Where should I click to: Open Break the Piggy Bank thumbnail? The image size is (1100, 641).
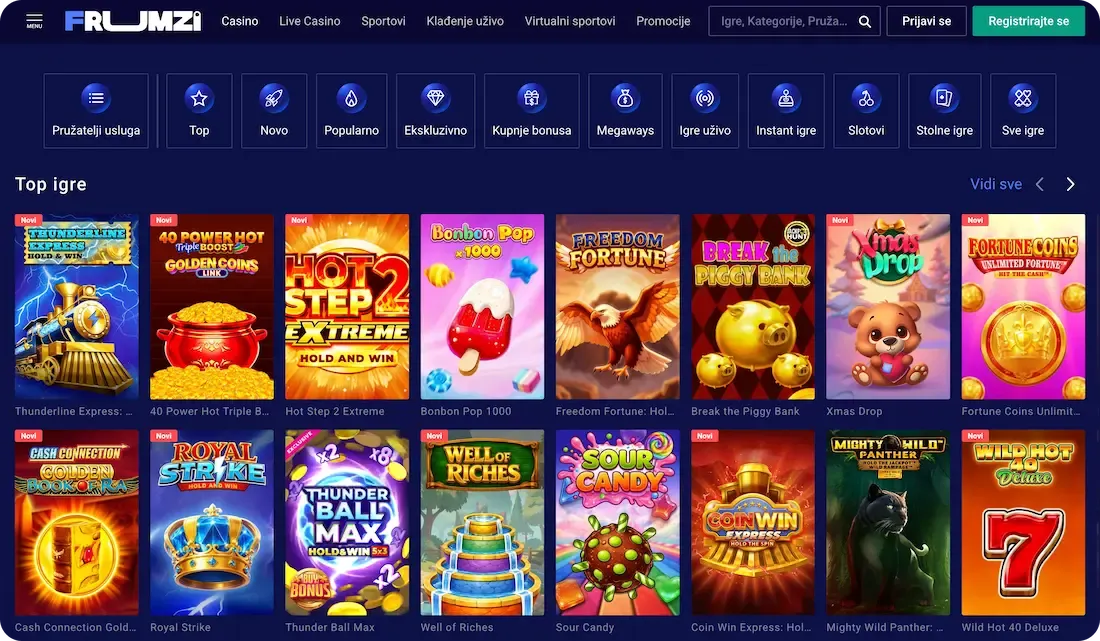753,306
